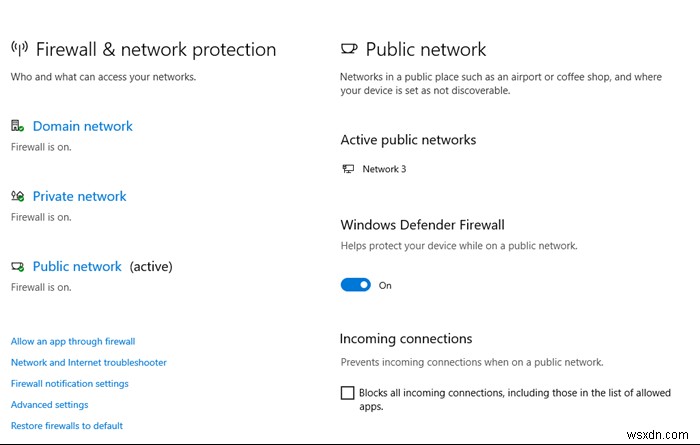This screenshot has width=700, height=445.
Task: Open the Domain network settings link
Action: click(82, 126)
